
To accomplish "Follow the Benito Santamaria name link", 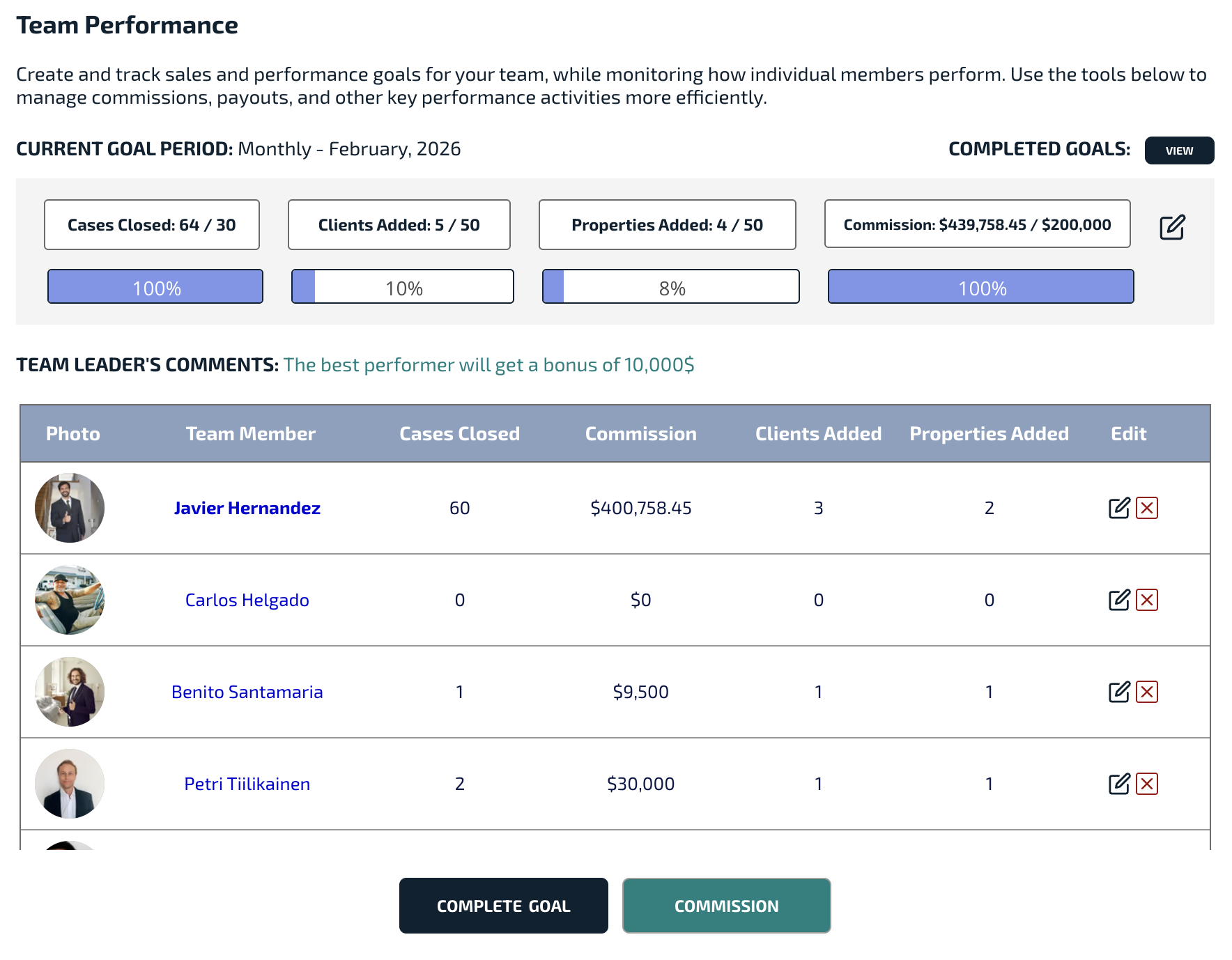I will (247, 692).
